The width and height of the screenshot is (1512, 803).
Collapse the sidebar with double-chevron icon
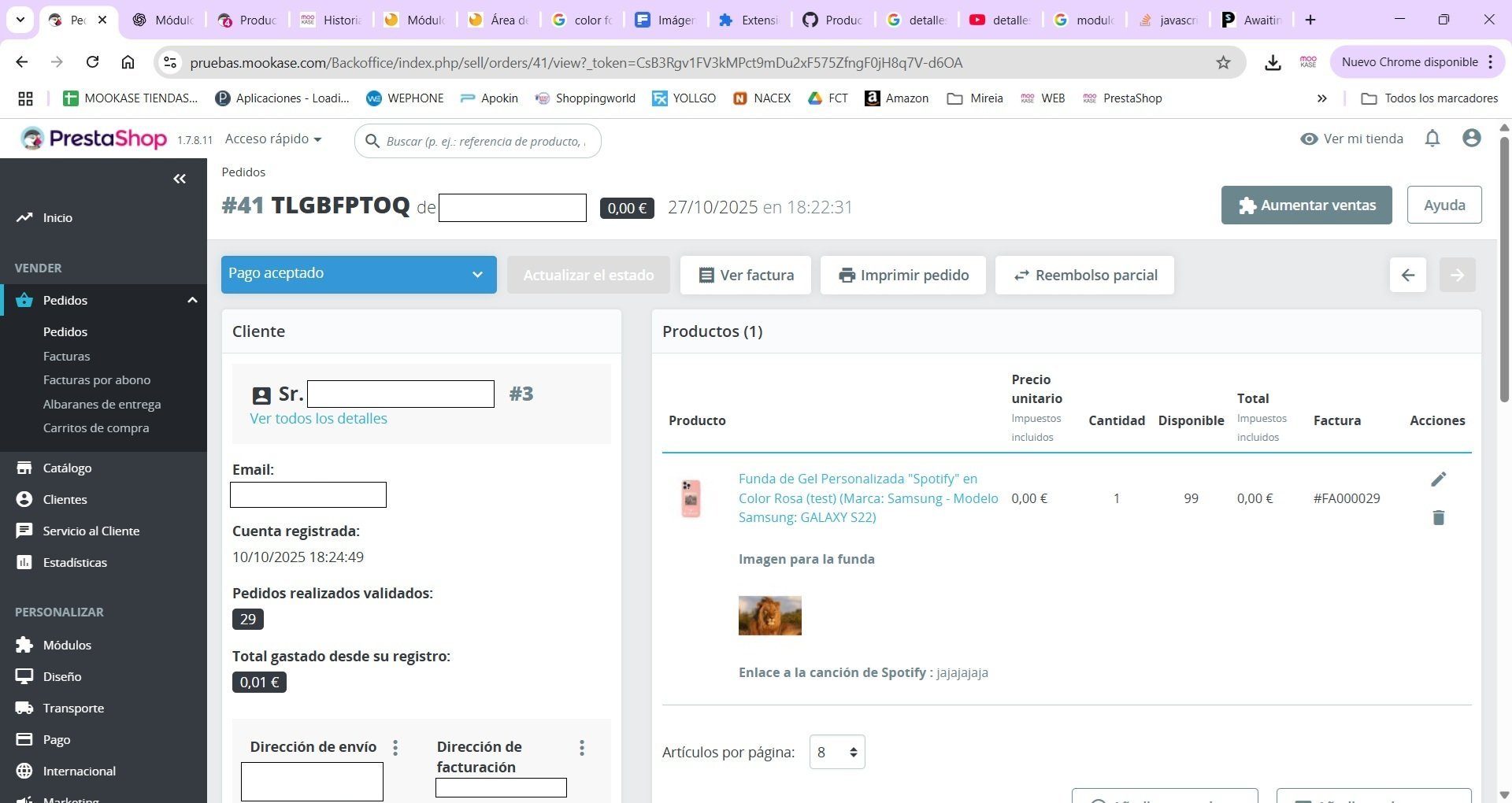[180, 179]
